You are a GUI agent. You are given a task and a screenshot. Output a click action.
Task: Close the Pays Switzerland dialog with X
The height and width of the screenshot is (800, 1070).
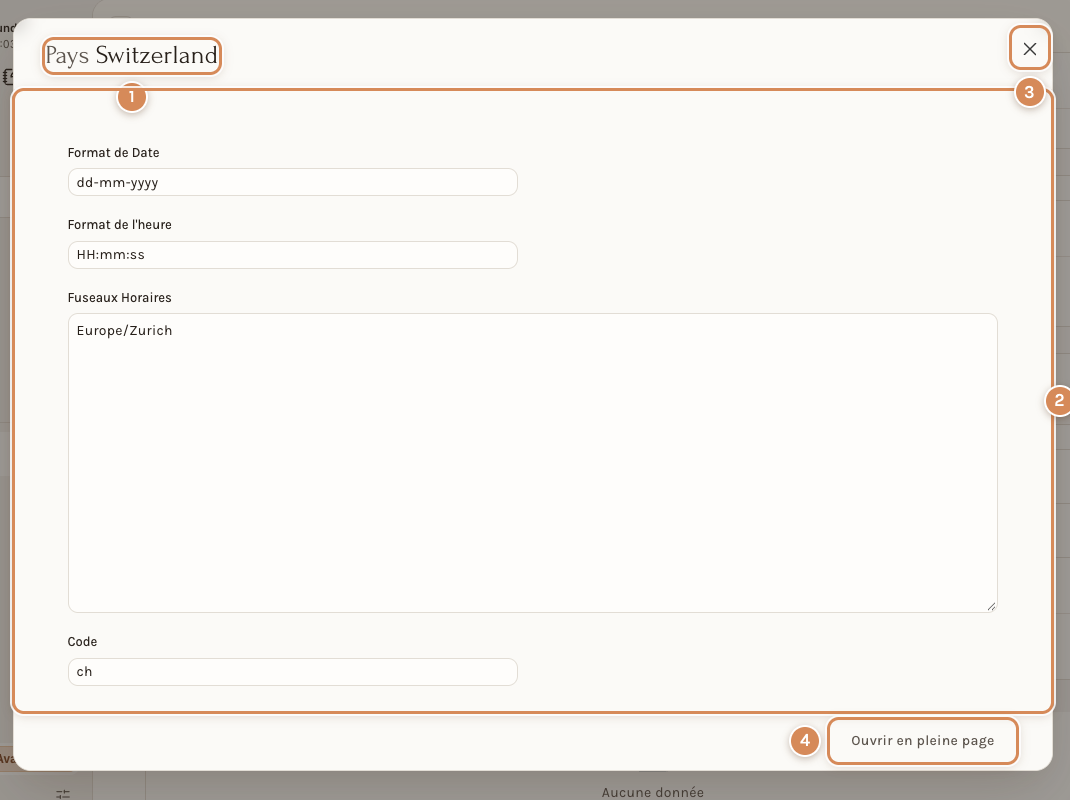point(1030,48)
